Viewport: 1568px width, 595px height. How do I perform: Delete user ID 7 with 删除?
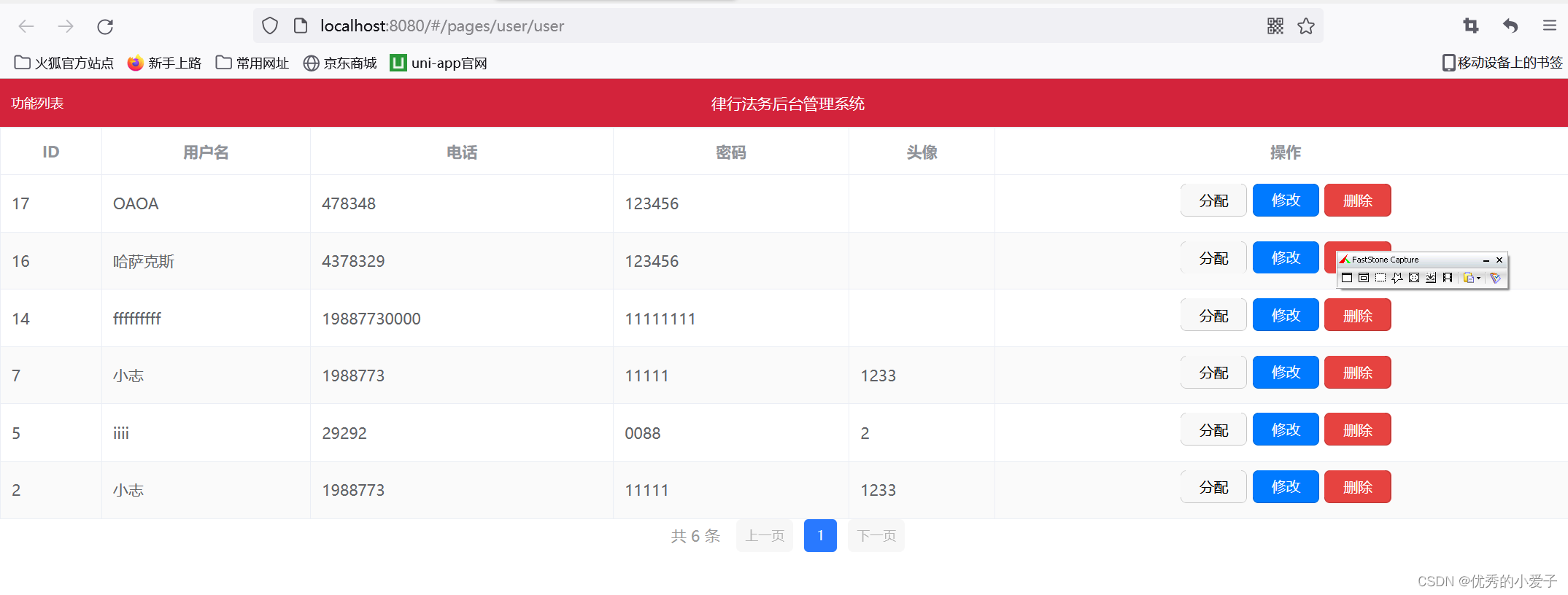[1358, 373]
